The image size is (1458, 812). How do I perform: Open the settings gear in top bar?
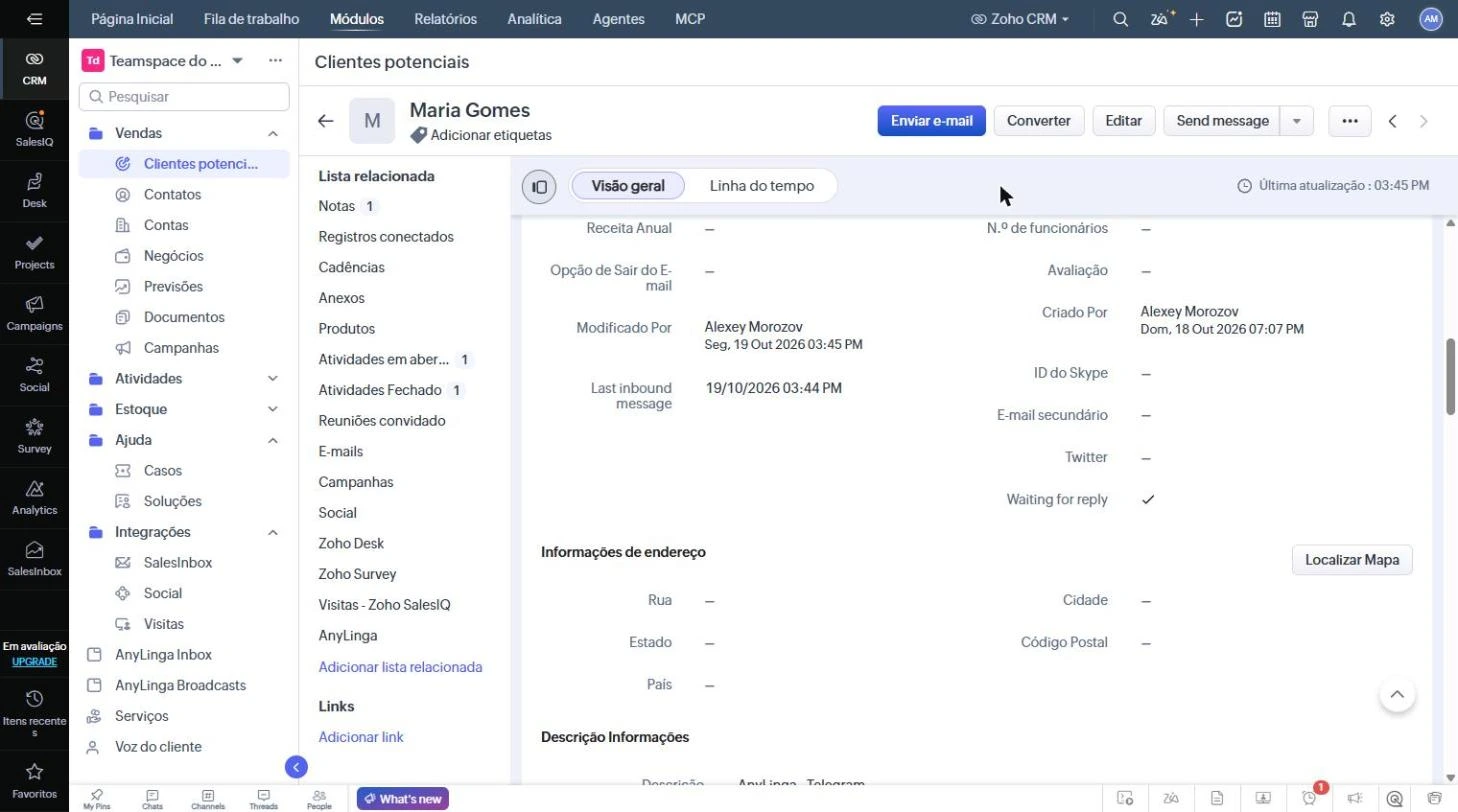pyautogui.click(x=1387, y=19)
